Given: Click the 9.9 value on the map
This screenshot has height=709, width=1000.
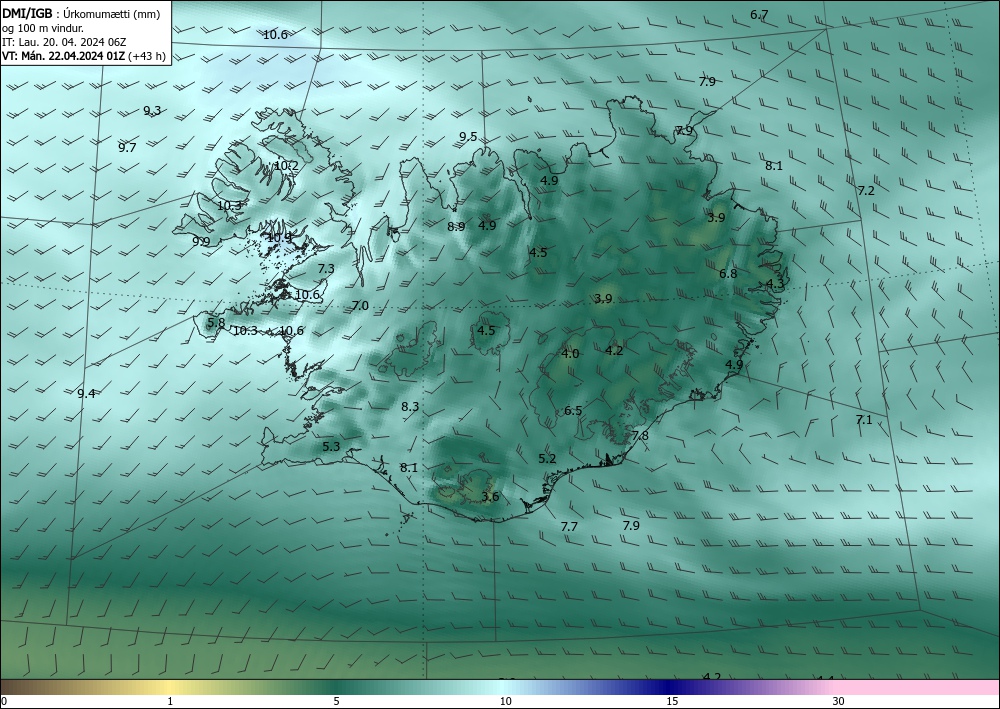Looking at the screenshot, I should [201, 241].
